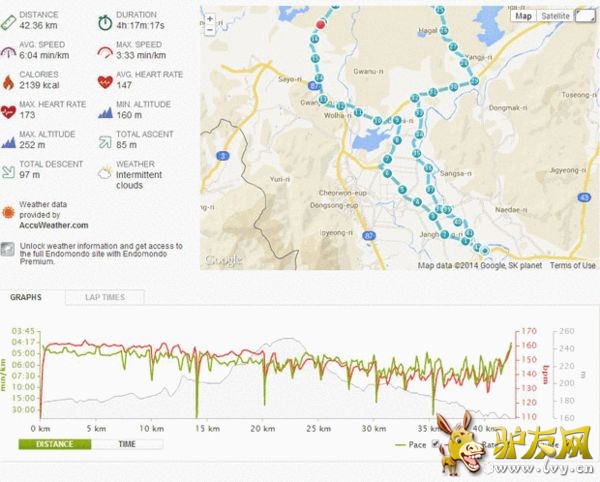Click the minimum altitude mountain icon
Image resolution: width=600 pixels, height=482 pixels.
[x=105, y=110]
